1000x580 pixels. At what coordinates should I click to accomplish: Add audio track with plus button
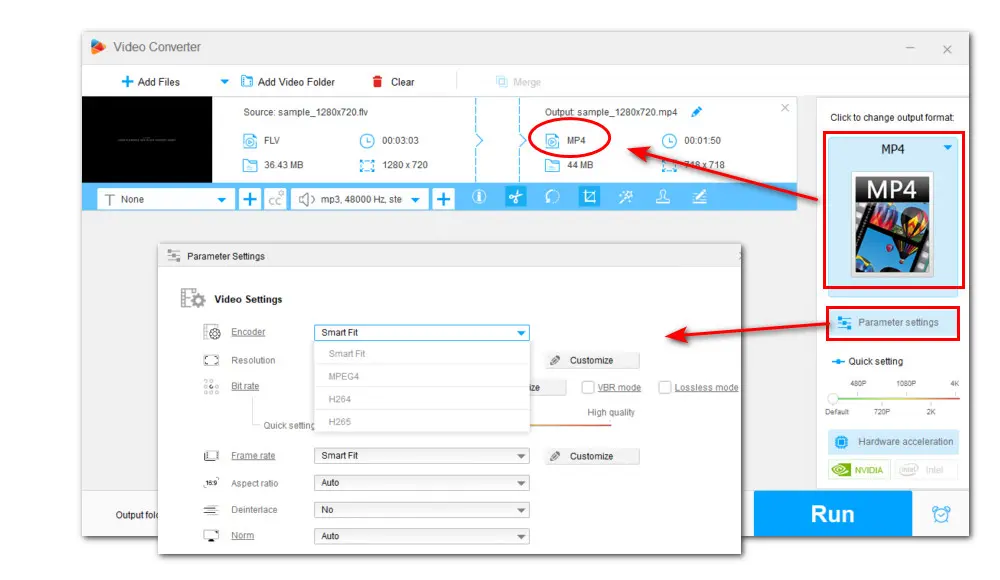click(x=443, y=199)
